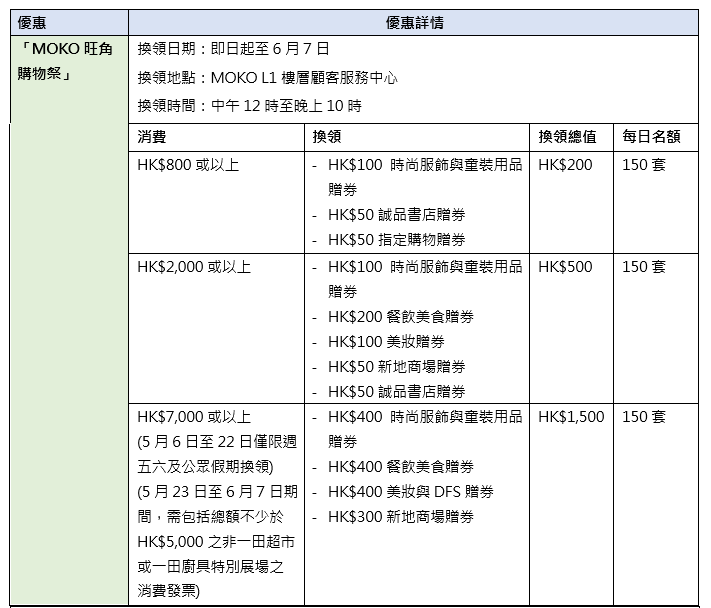This screenshot has width=711, height=608.
Task: Select the HK$800 或以上 cell
Action: (x=188, y=165)
